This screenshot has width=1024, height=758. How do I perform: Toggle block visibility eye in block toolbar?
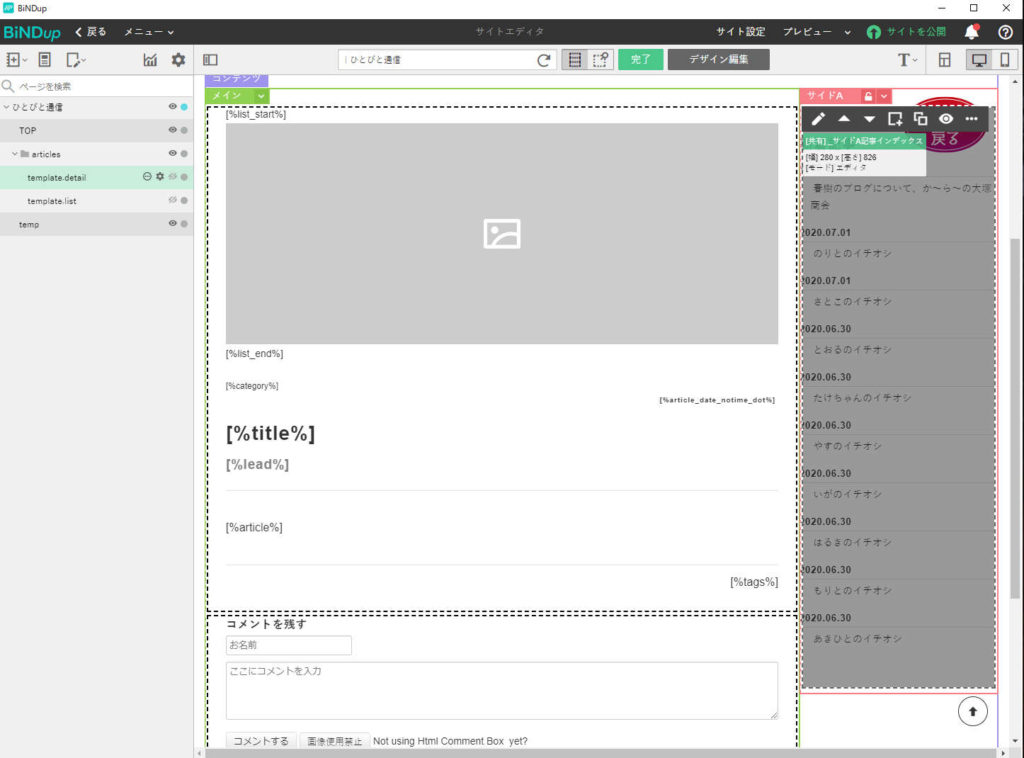pyautogui.click(x=945, y=119)
